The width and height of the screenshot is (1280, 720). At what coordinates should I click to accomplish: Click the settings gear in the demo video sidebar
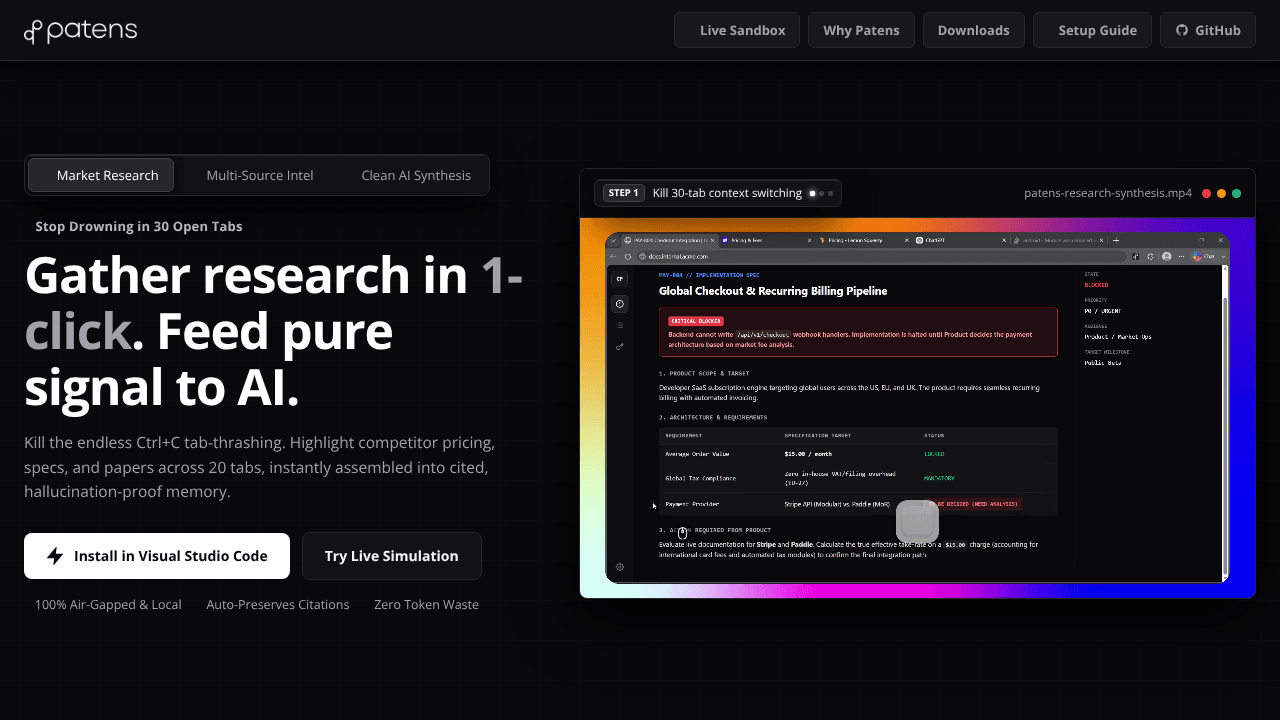pos(620,567)
